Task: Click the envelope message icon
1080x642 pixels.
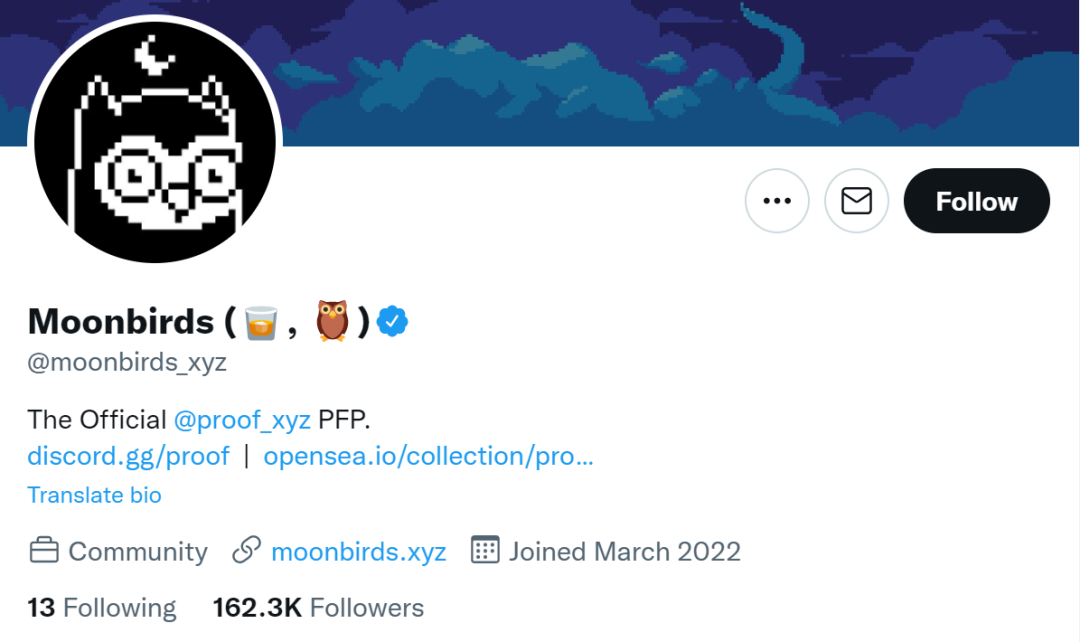Action: [x=856, y=201]
